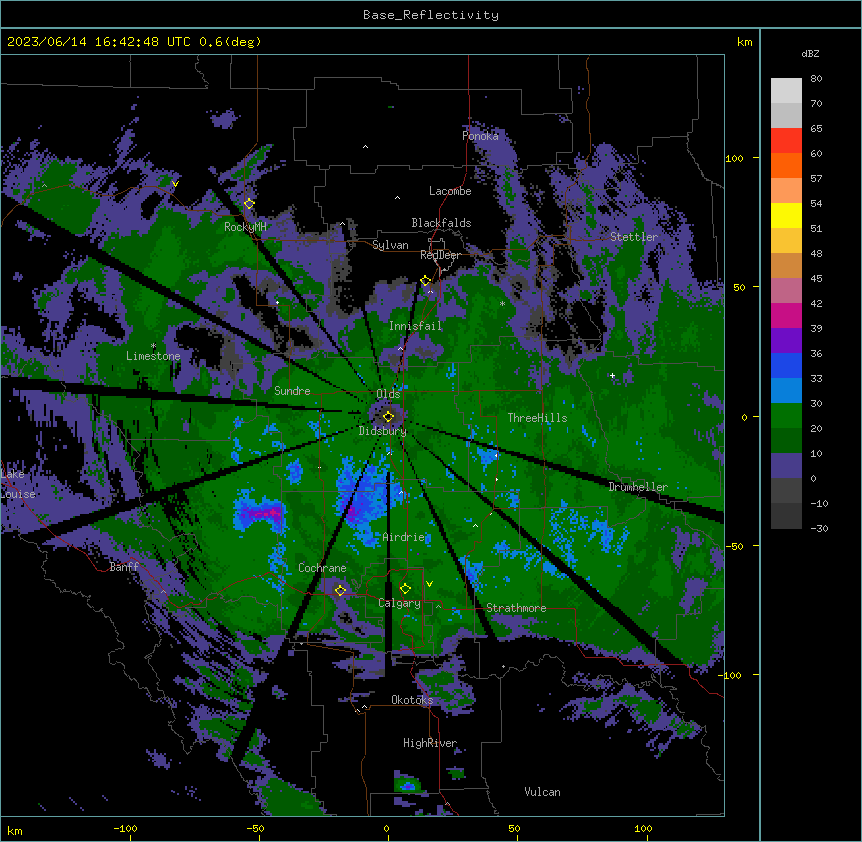
Task: Click the RockyMH label
Action: [245, 227]
